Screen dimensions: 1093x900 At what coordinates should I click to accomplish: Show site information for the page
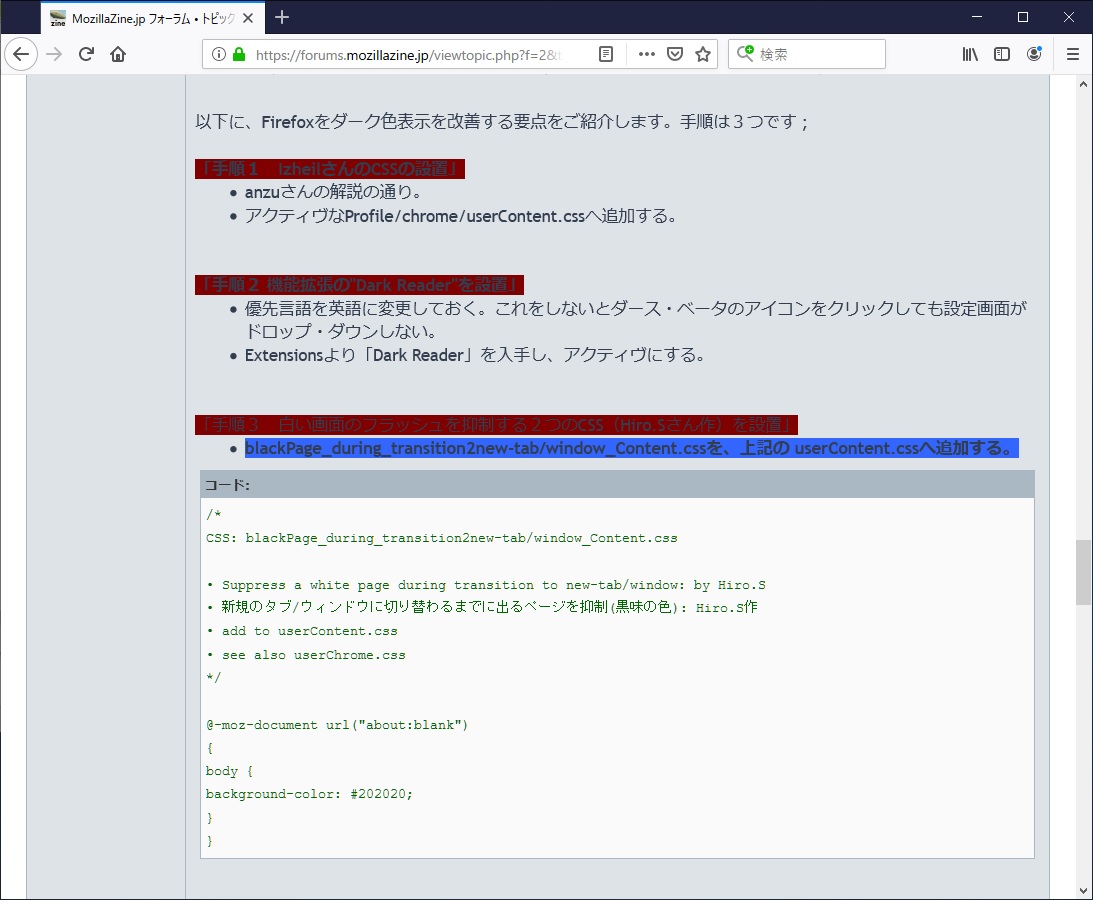[219, 55]
